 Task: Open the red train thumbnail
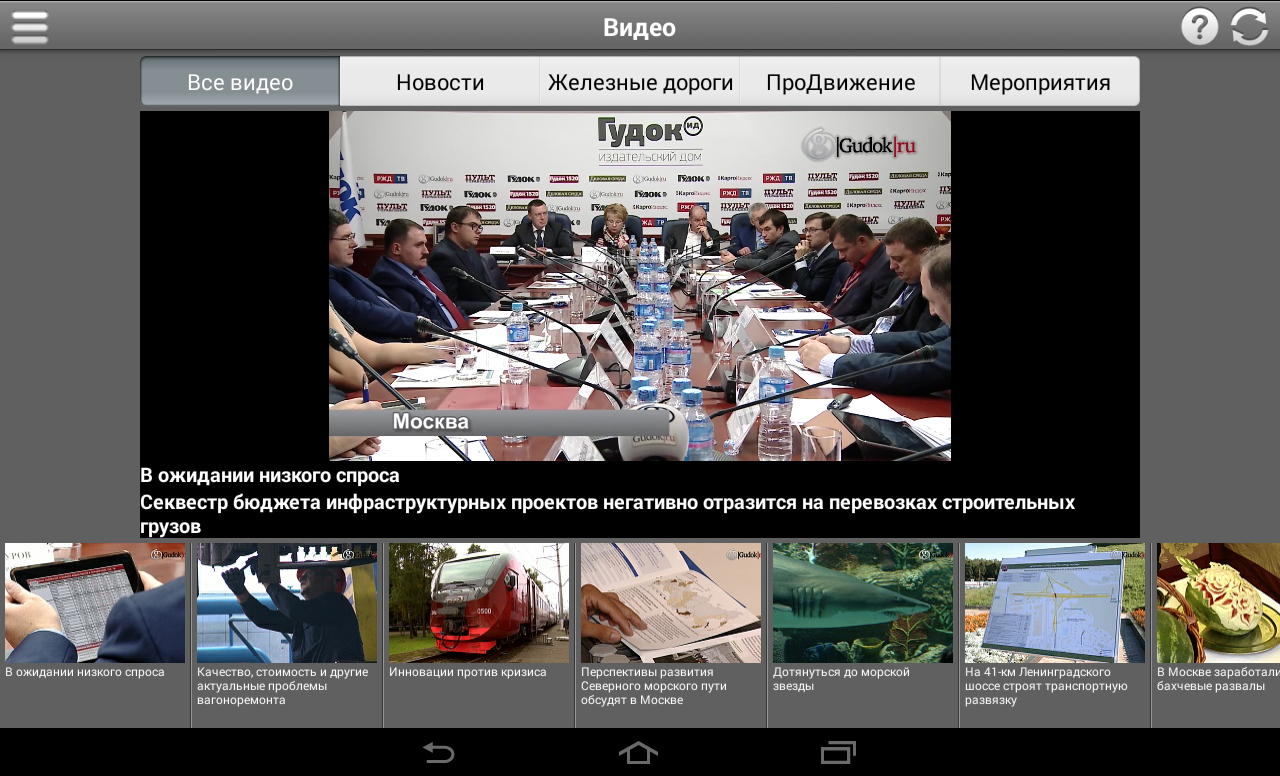click(x=479, y=603)
